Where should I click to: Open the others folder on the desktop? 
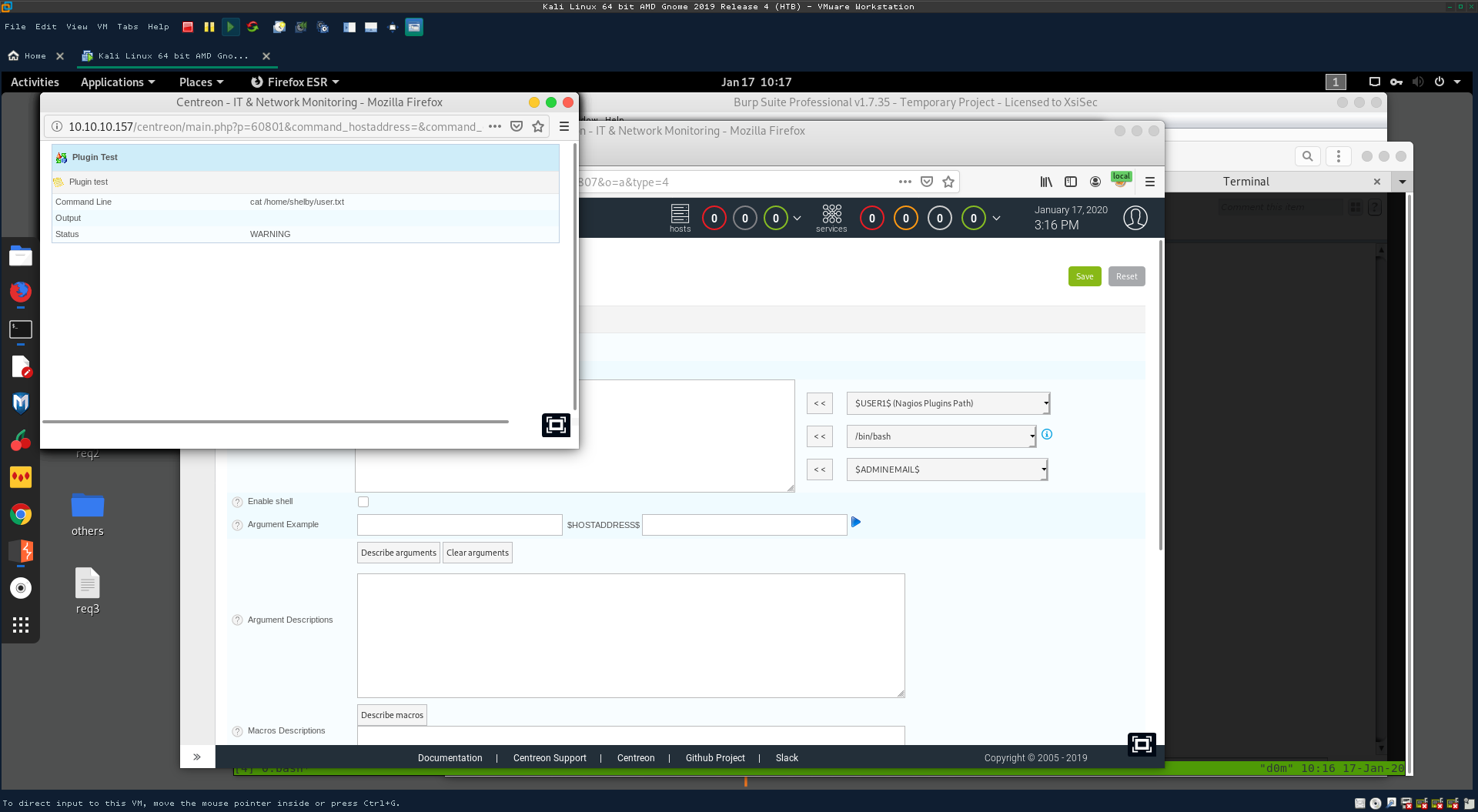pos(88,514)
